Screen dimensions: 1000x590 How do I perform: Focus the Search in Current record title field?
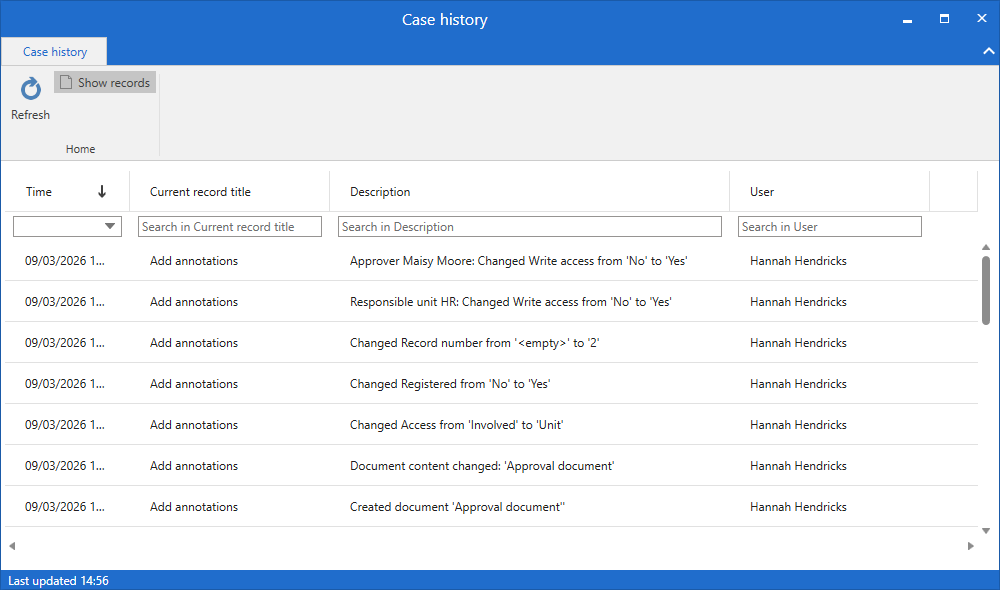click(230, 226)
